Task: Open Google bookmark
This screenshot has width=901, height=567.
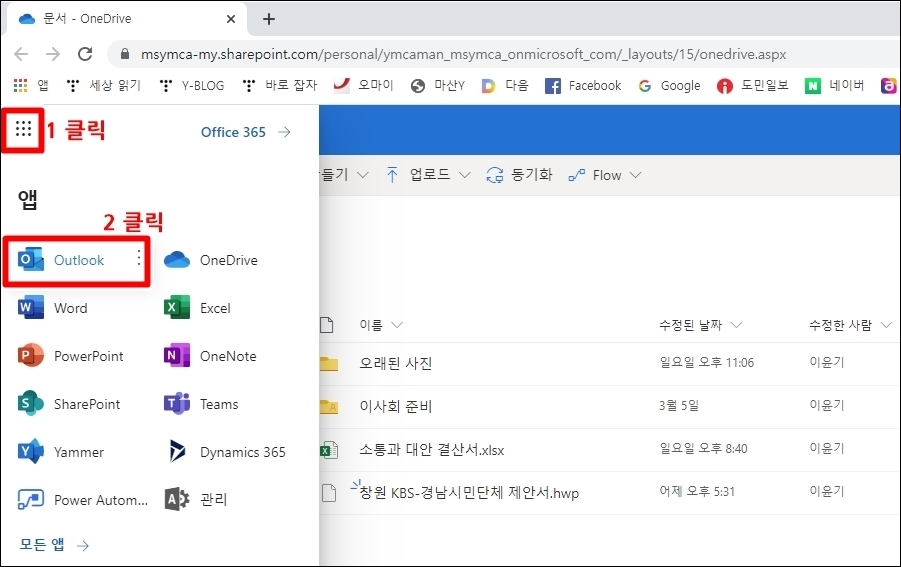Action: click(x=669, y=86)
